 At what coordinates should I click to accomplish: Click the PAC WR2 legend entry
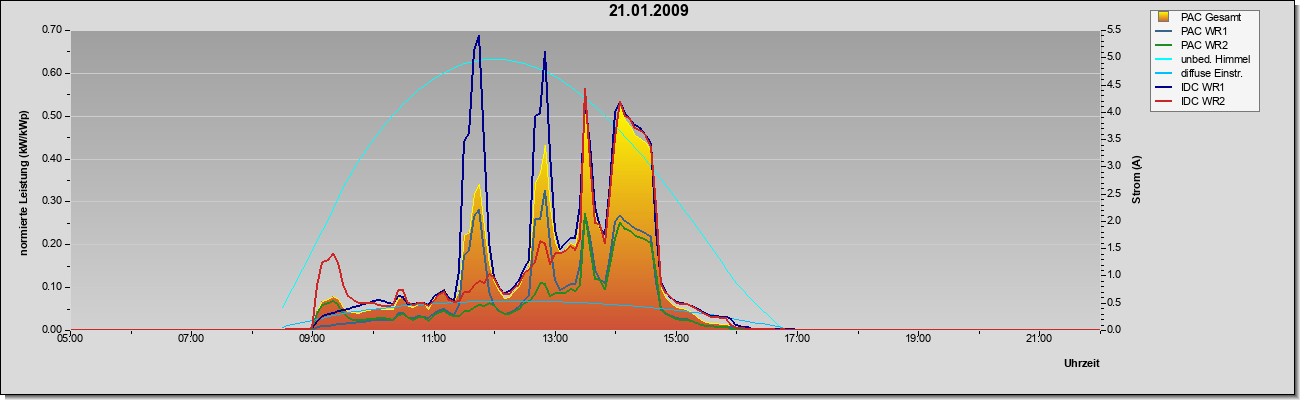tap(1194, 45)
